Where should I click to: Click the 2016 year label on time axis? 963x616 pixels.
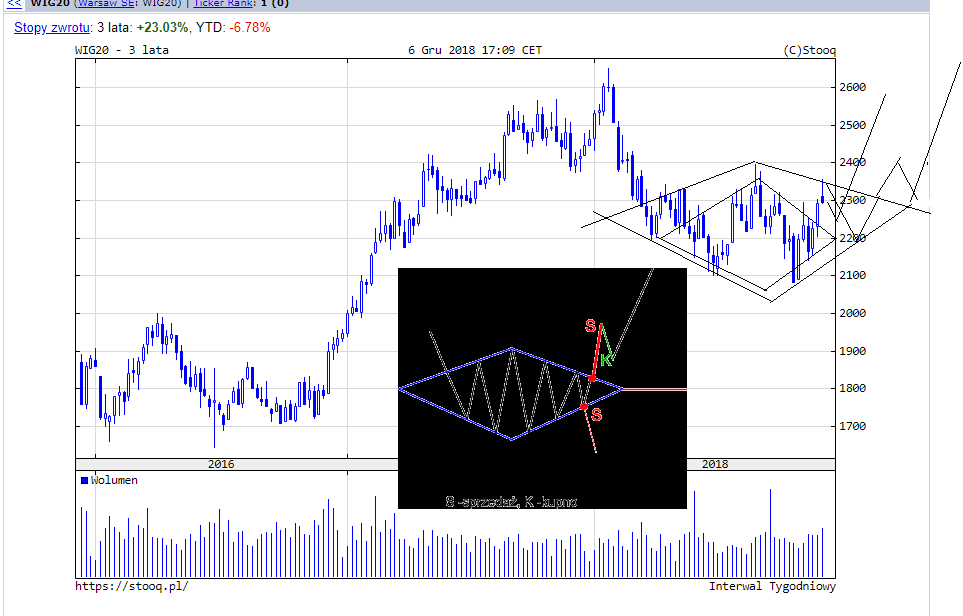pos(221,464)
